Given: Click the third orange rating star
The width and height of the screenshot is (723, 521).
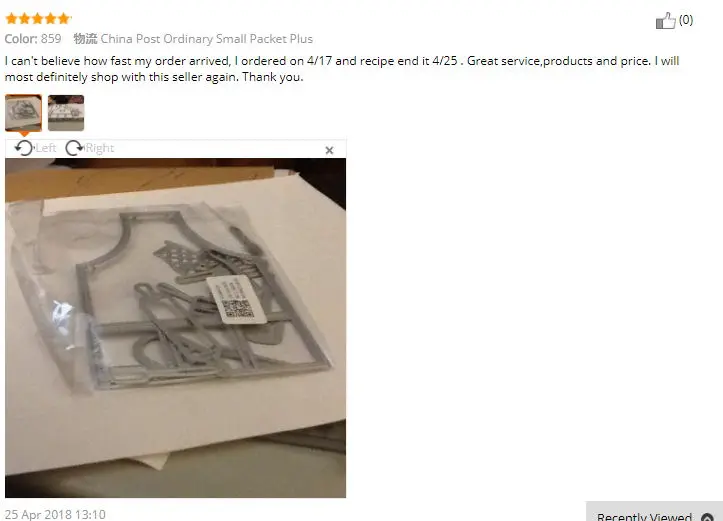Looking at the screenshot, I should (37, 19).
